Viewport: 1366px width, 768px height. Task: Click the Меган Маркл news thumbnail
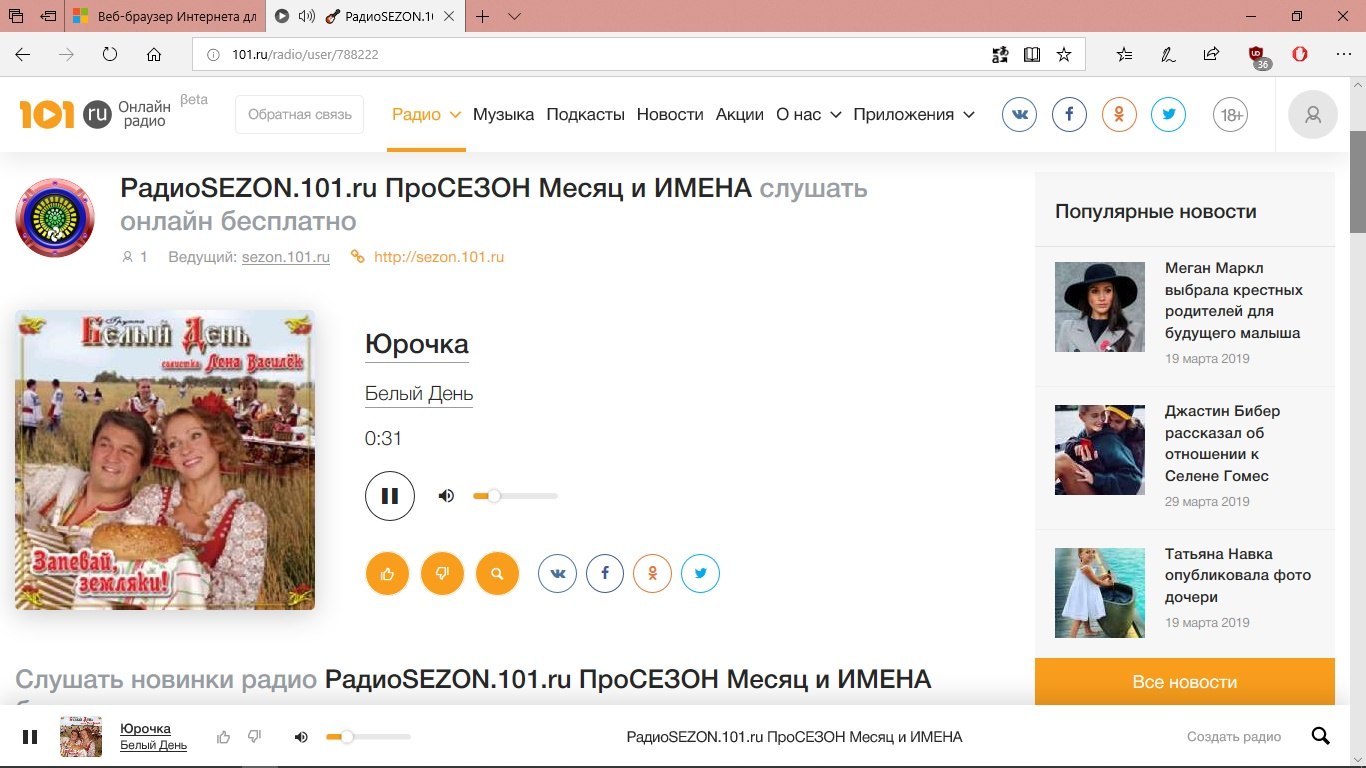coord(1100,307)
